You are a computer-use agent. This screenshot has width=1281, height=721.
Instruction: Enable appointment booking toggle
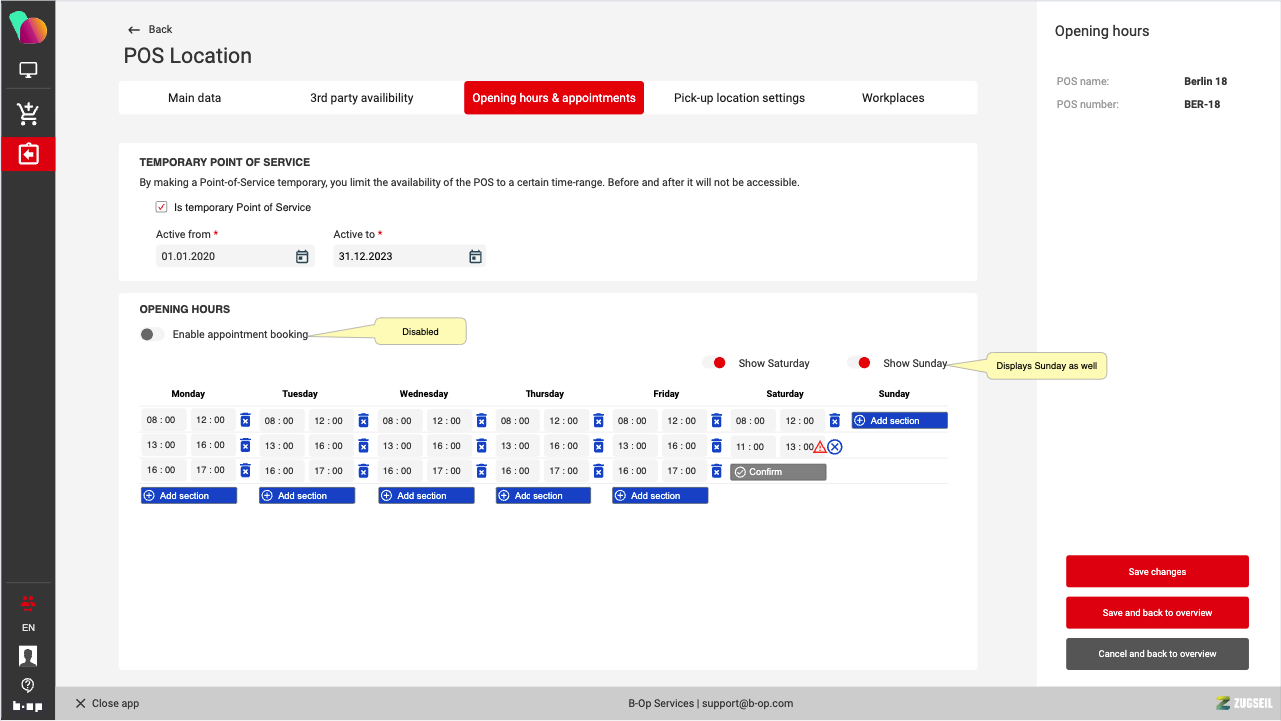[152, 335]
